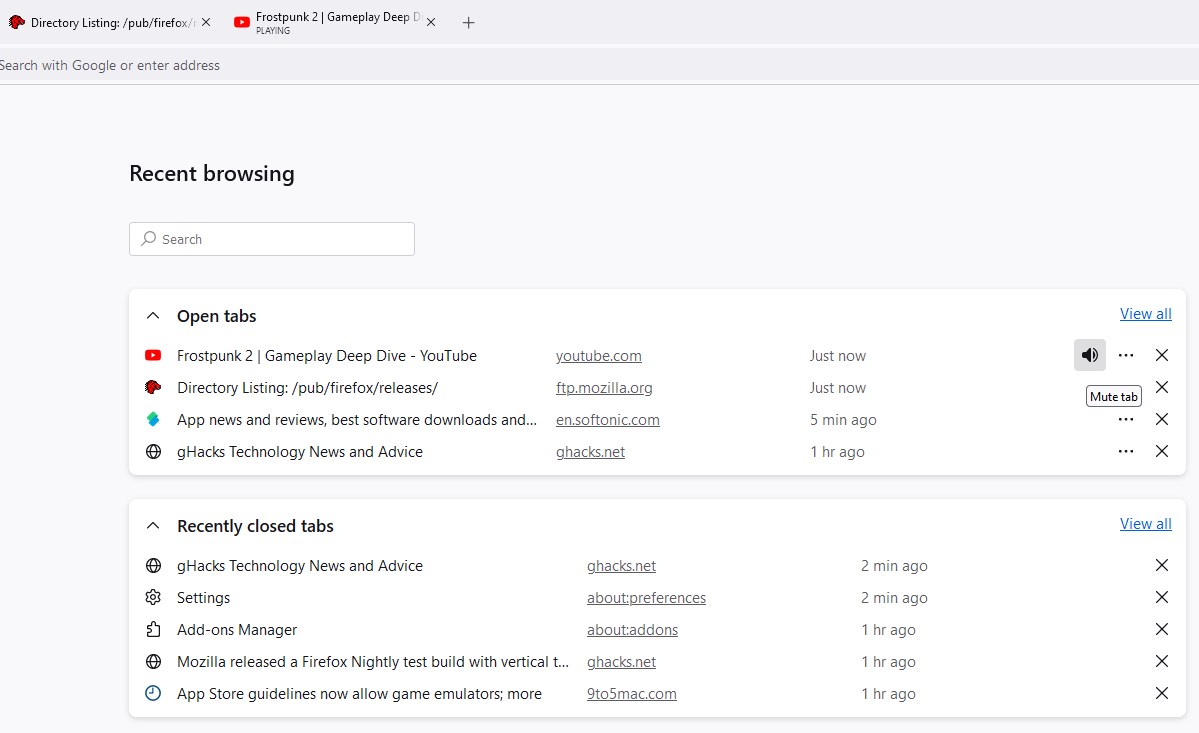Click the YouTube favicon next to Frostpunk 2
Image resolution: width=1199 pixels, height=733 pixels.
(152, 355)
